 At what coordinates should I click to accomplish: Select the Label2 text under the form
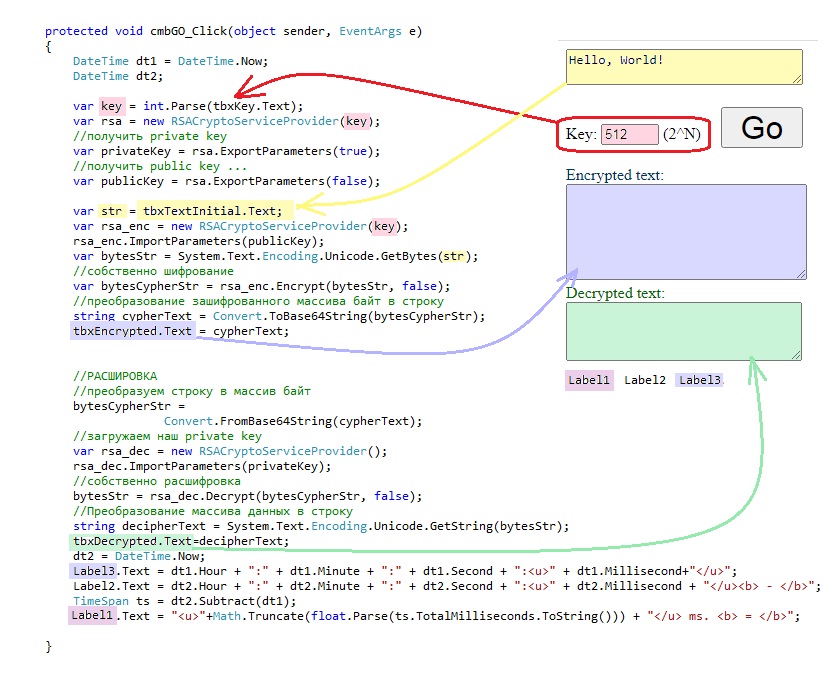pyautogui.click(x=644, y=380)
